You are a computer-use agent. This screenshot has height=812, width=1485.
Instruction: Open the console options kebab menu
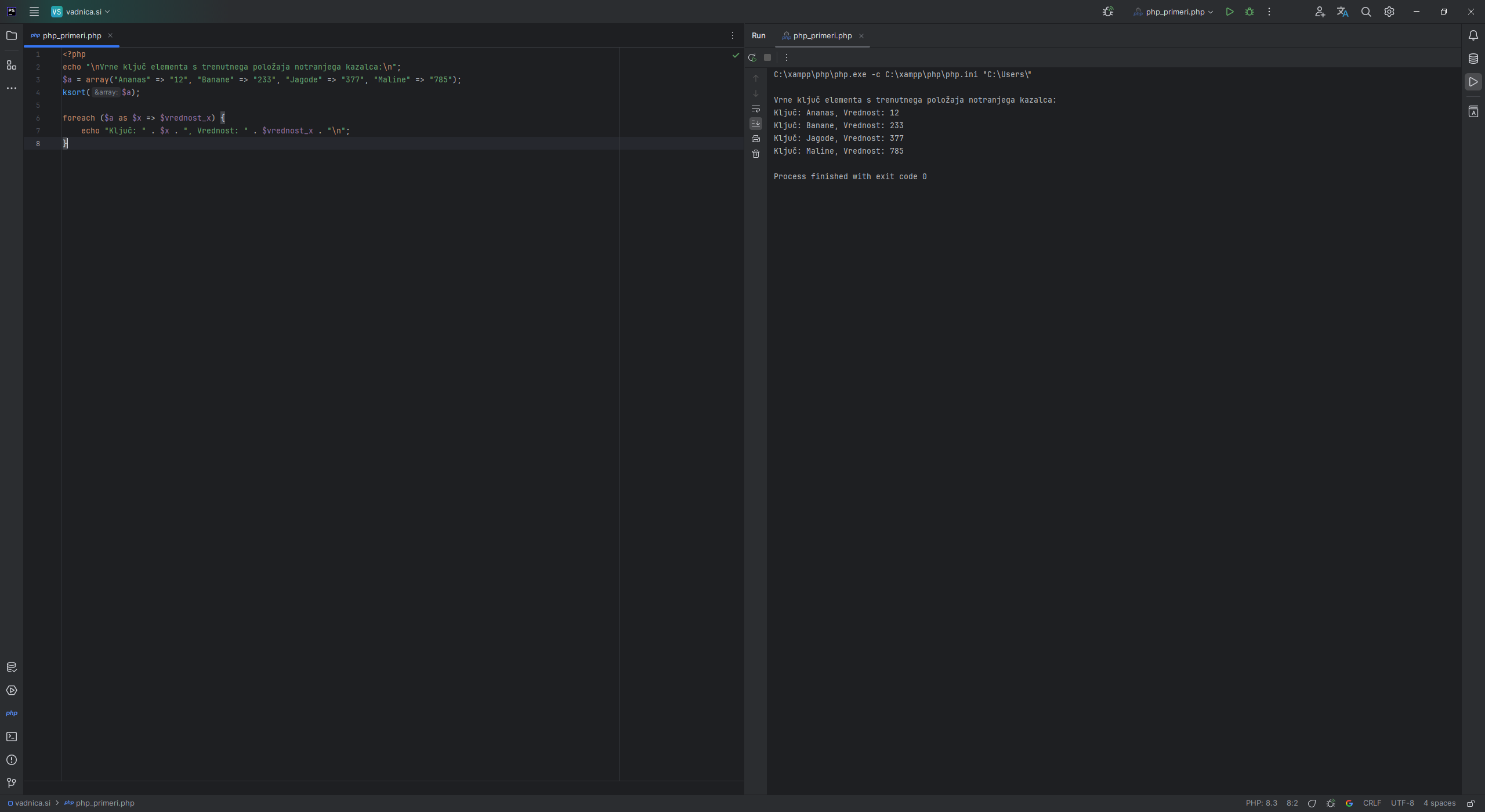coord(787,57)
